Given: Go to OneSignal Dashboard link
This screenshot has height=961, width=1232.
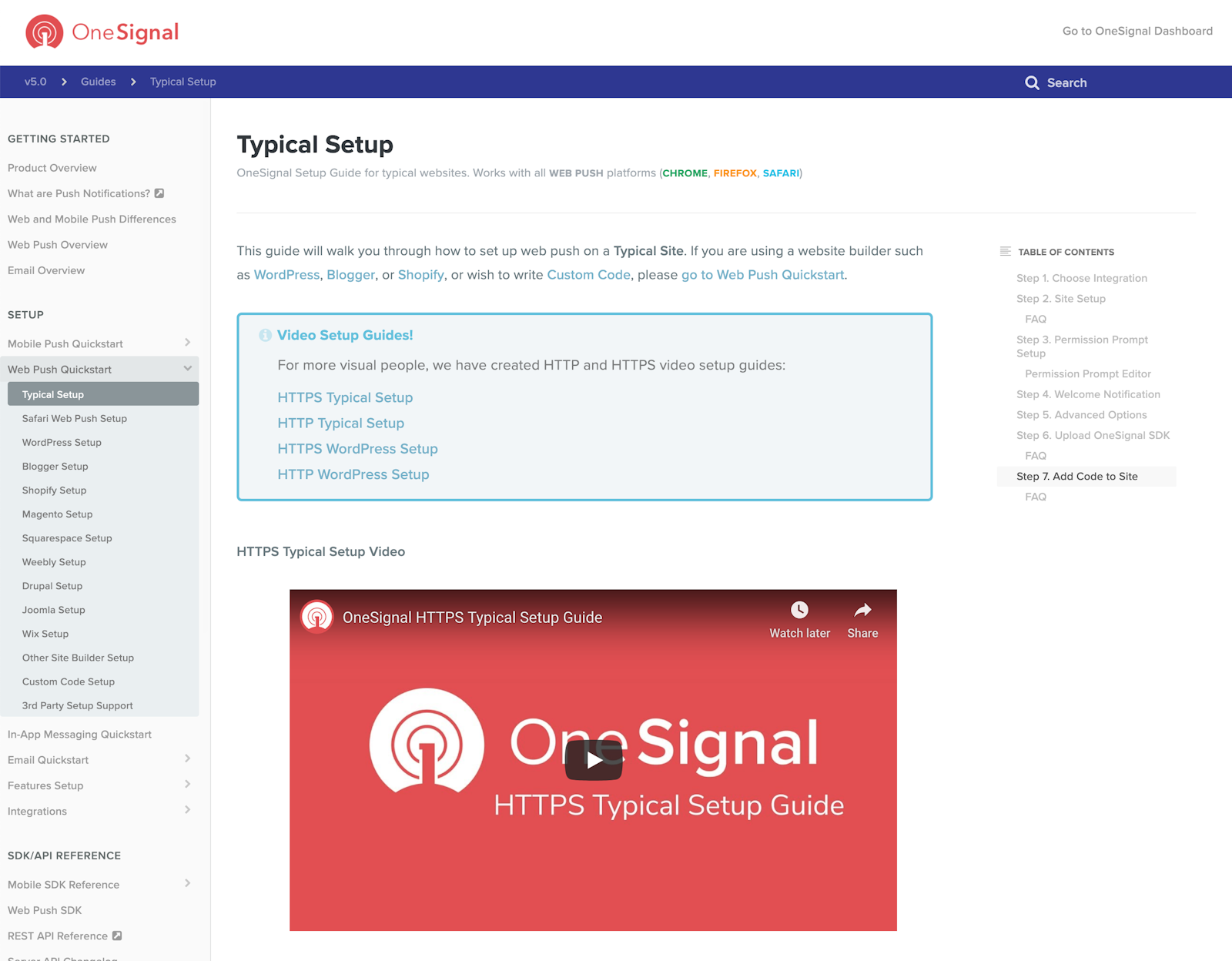Looking at the screenshot, I should 1137,31.
